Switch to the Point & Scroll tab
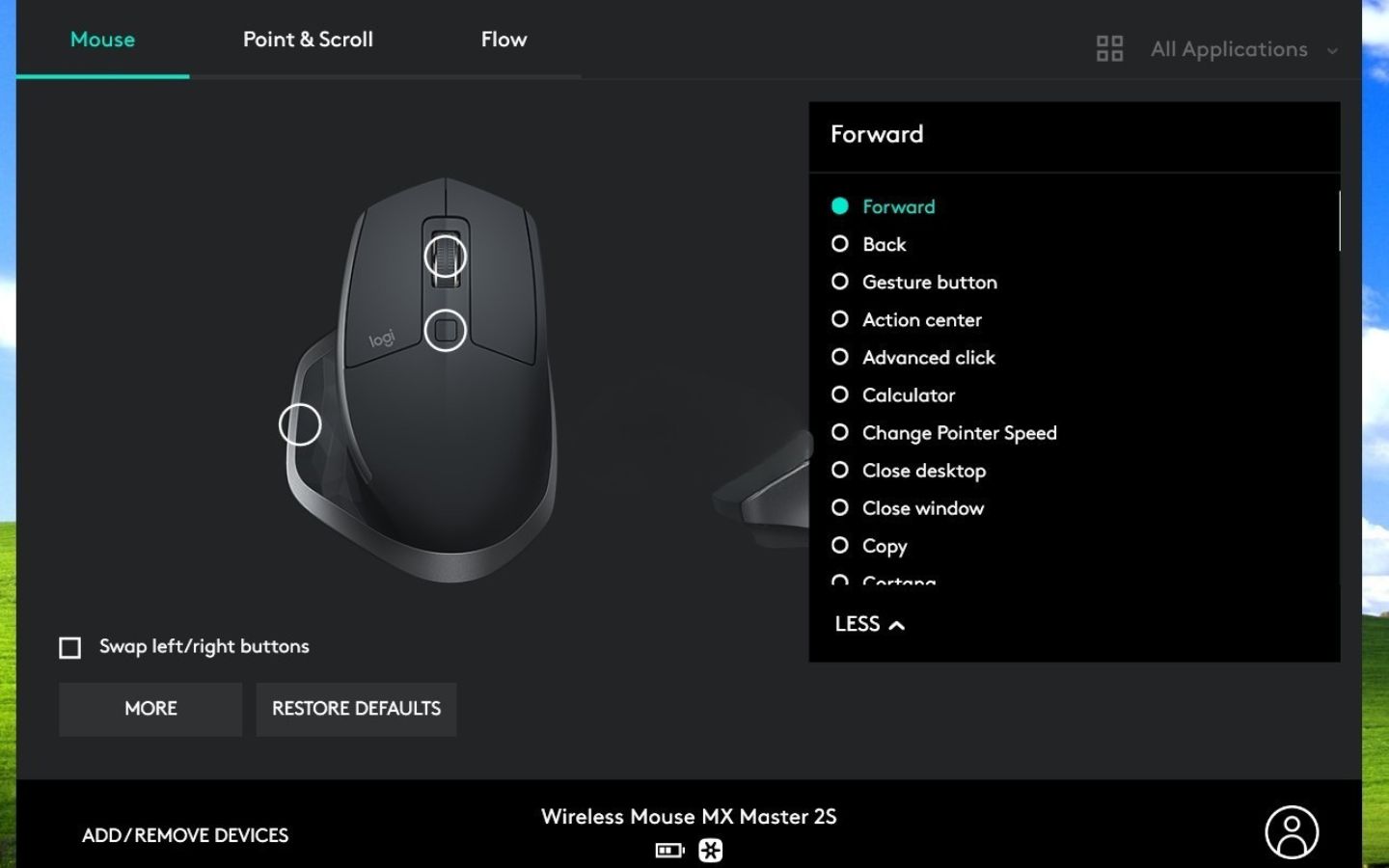This screenshot has width=1389, height=868. click(308, 40)
